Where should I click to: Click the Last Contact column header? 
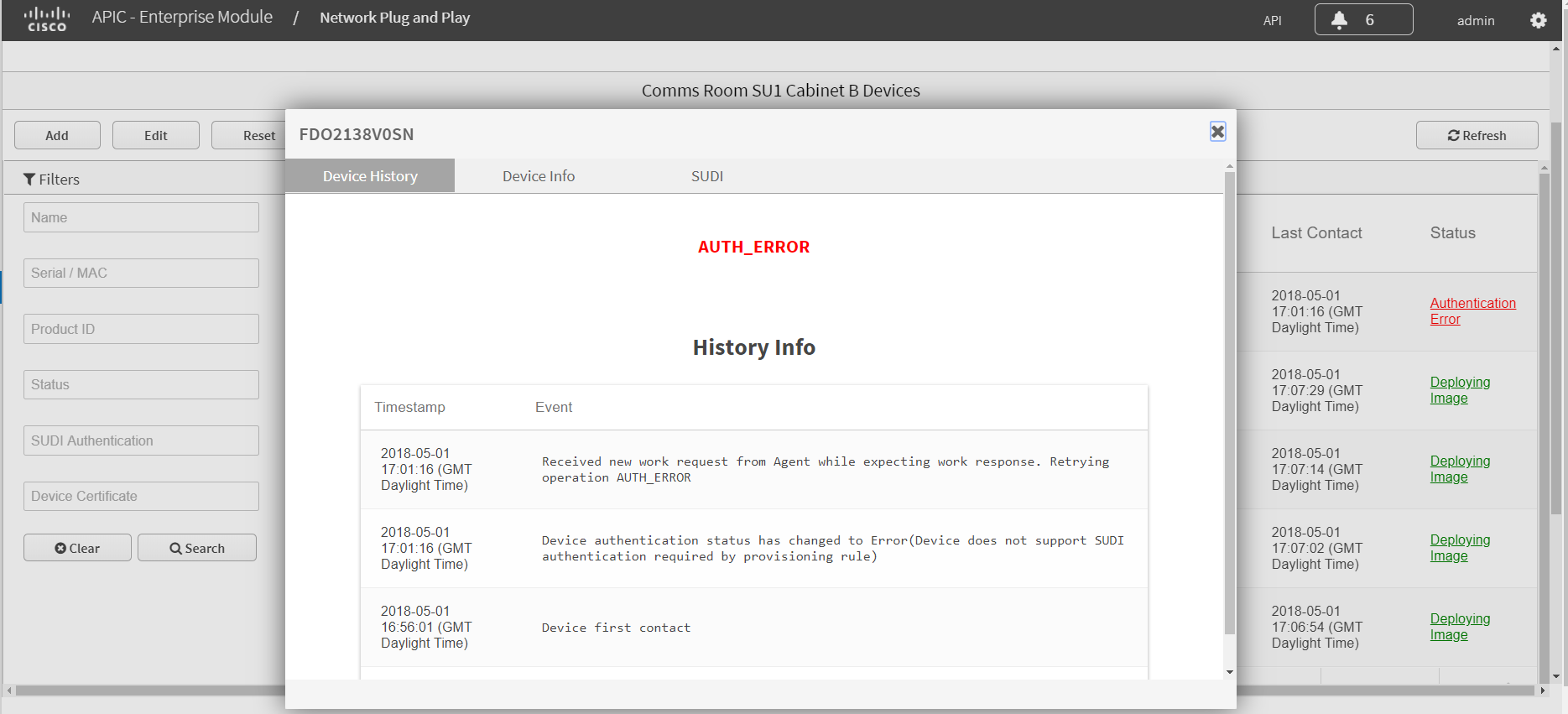click(1316, 233)
